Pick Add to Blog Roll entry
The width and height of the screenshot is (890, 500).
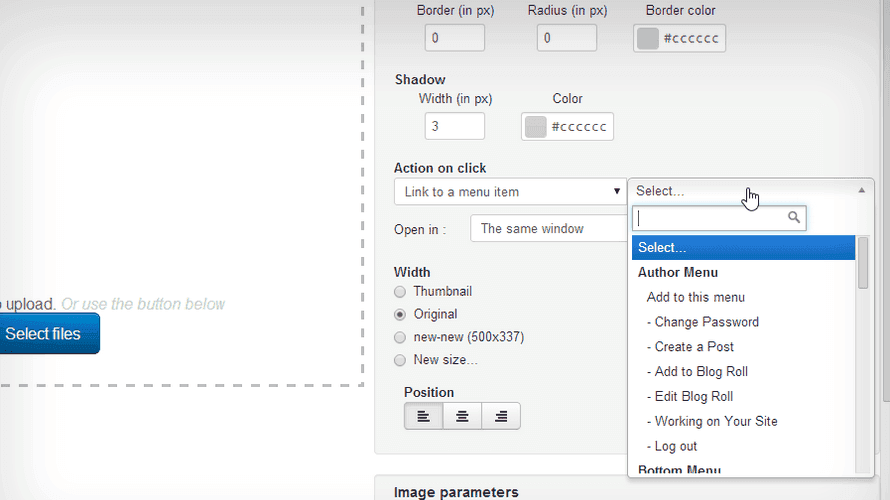coord(701,371)
